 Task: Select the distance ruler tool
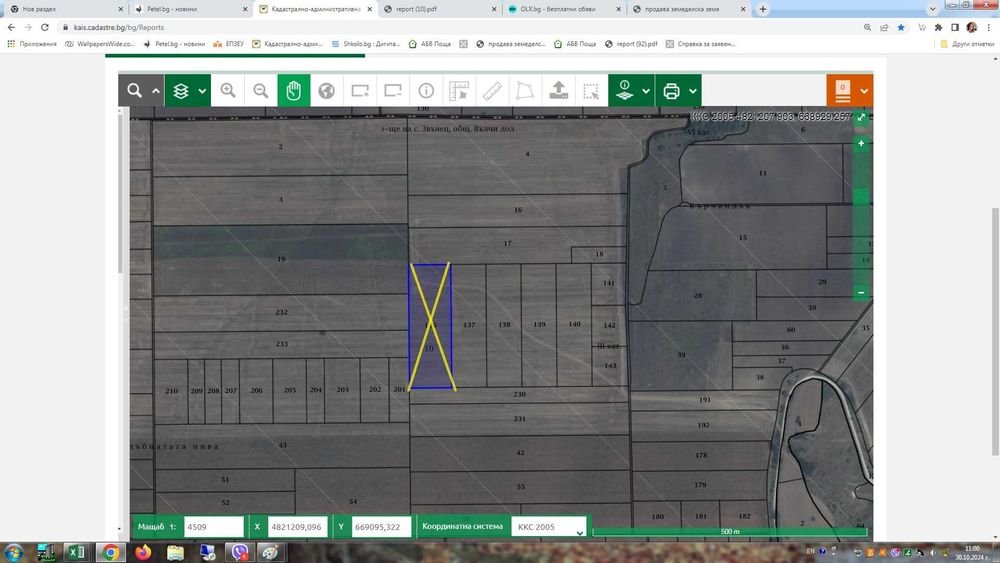(492, 91)
